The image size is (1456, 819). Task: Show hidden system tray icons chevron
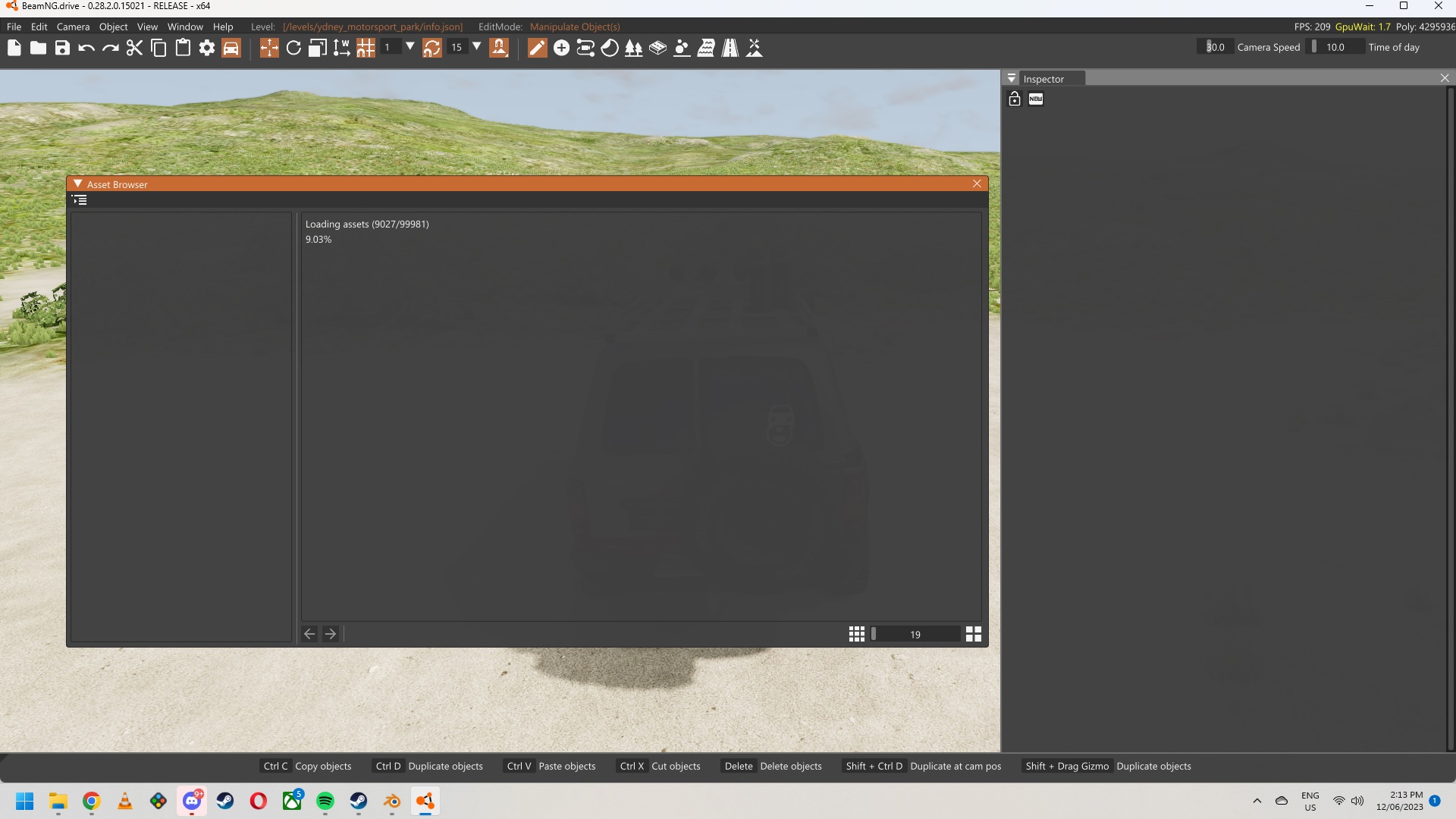point(1257,801)
